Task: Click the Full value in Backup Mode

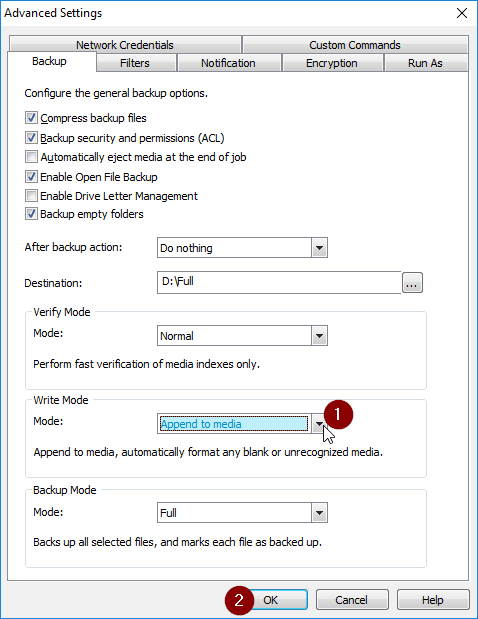Action: point(234,513)
